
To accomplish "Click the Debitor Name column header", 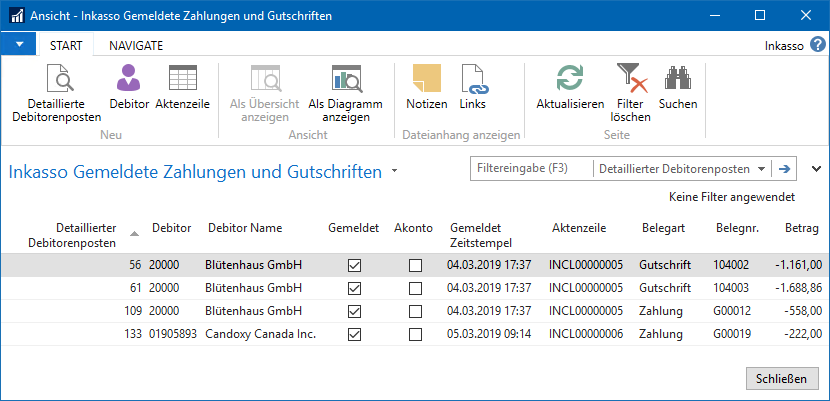I will point(245,229).
